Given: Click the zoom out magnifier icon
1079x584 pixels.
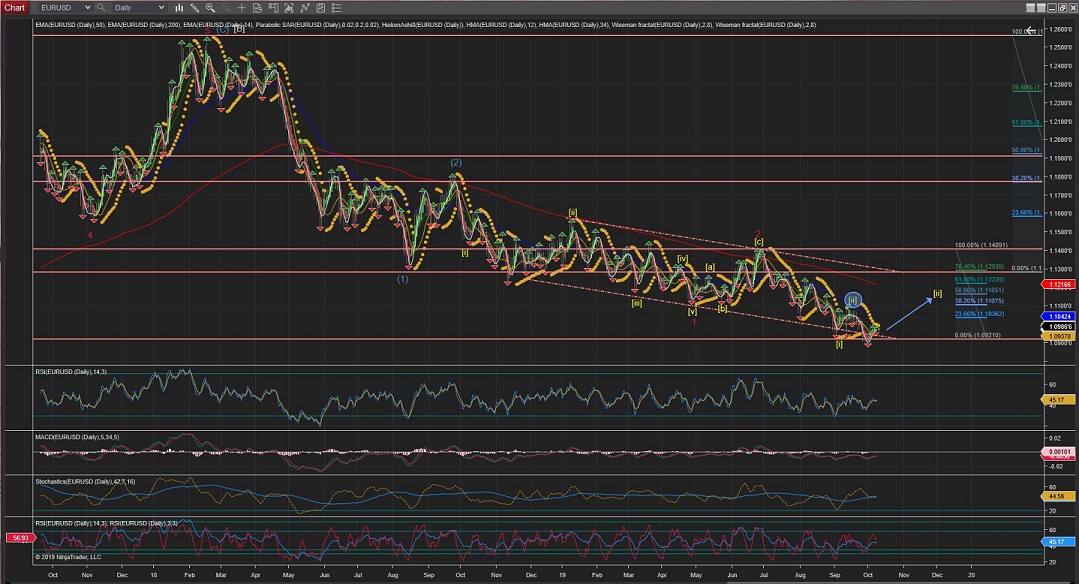Looking at the screenshot, I should tap(226, 8).
